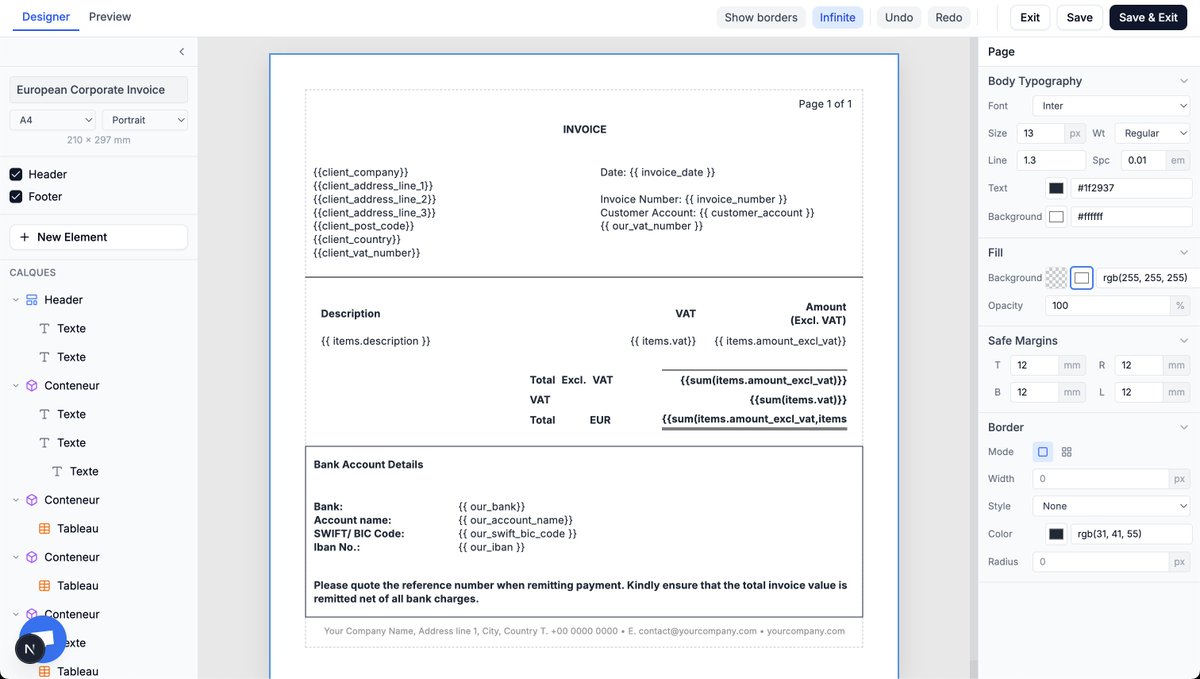Open the Inter font dropdown
This screenshot has width=1200, height=679.
pos(1112,106)
